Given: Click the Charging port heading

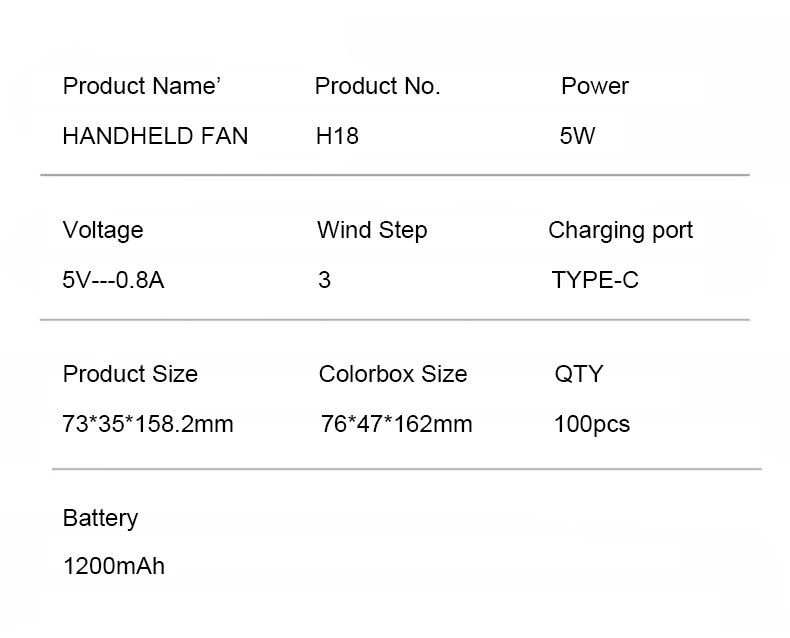Looking at the screenshot, I should (620, 230).
